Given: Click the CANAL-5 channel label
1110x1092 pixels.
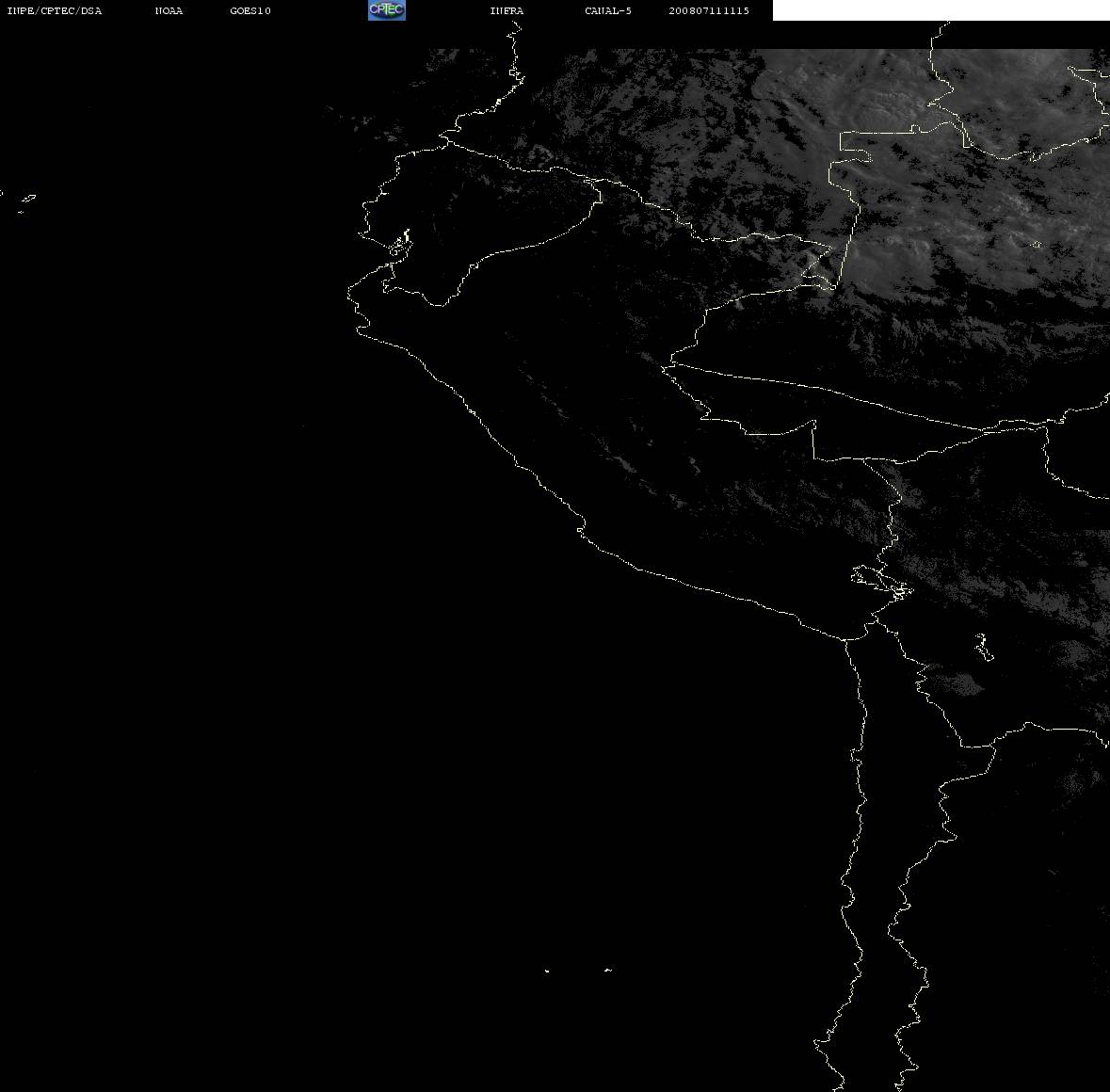Looking at the screenshot, I should 608,10.
